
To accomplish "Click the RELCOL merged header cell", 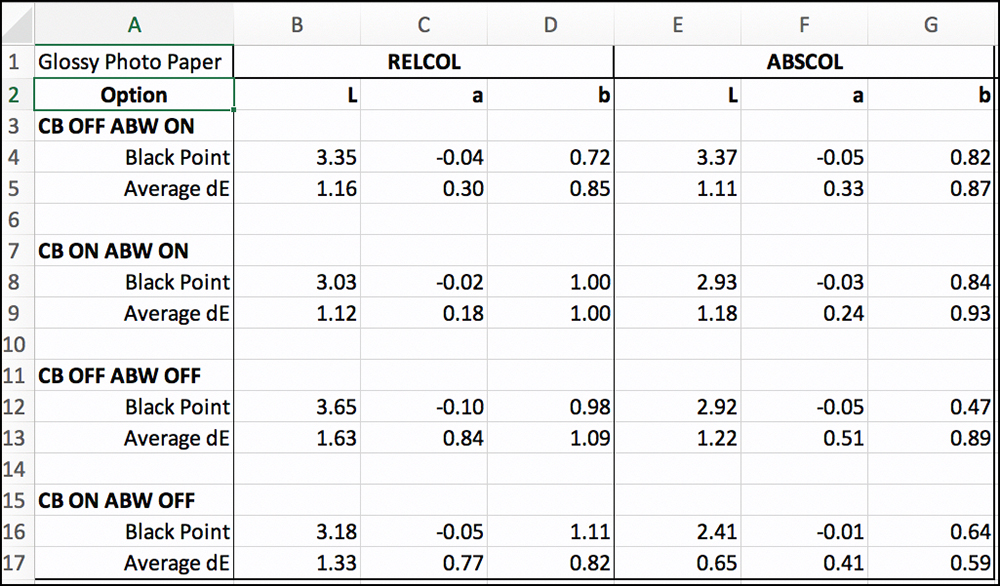I will [x=424, y=62].
